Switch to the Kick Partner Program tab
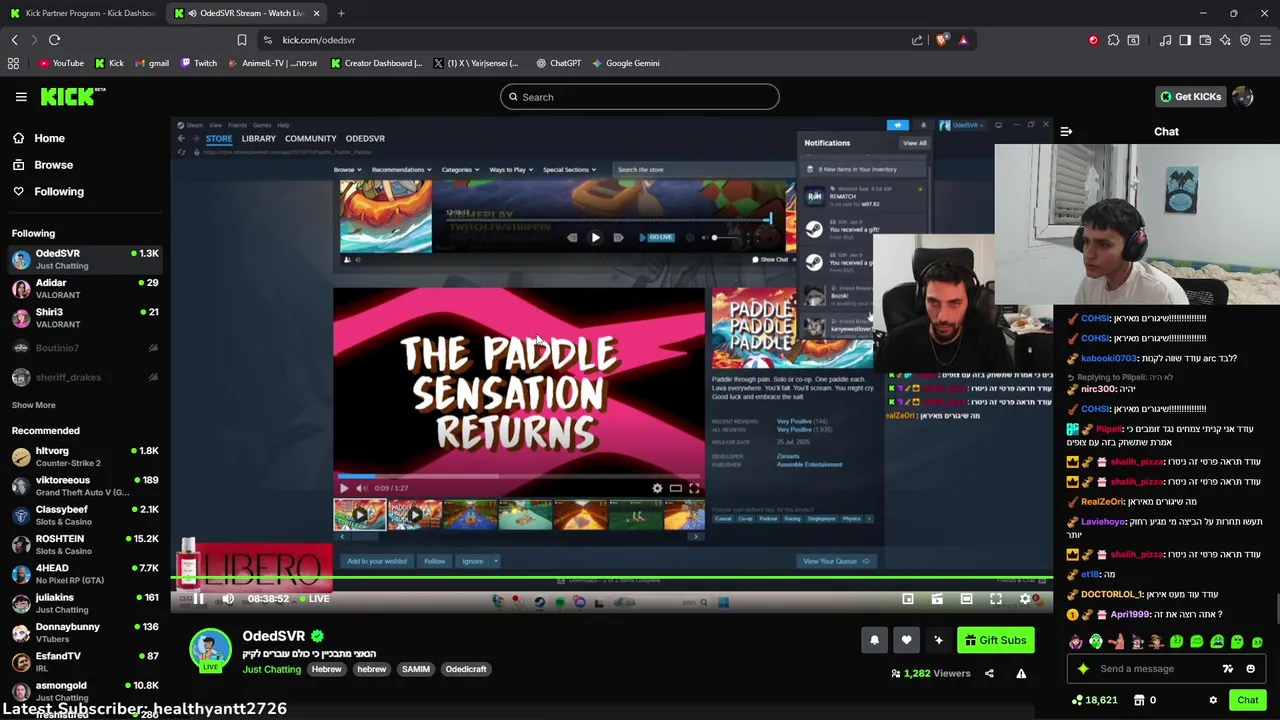 coord(83,13)
